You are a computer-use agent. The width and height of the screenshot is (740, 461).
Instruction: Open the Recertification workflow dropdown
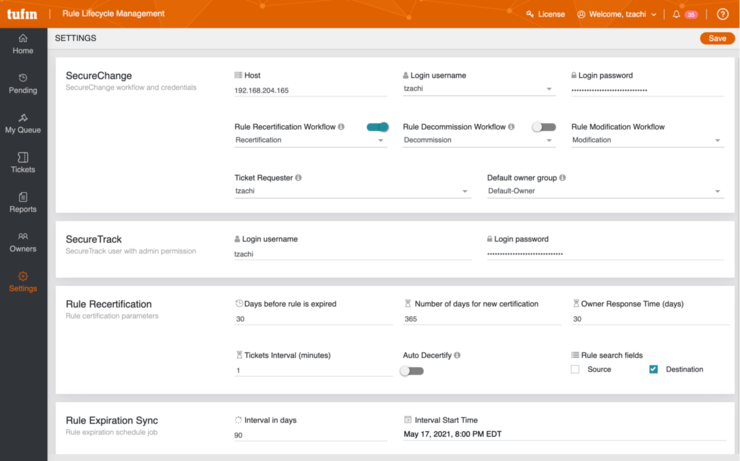(311, 140)
